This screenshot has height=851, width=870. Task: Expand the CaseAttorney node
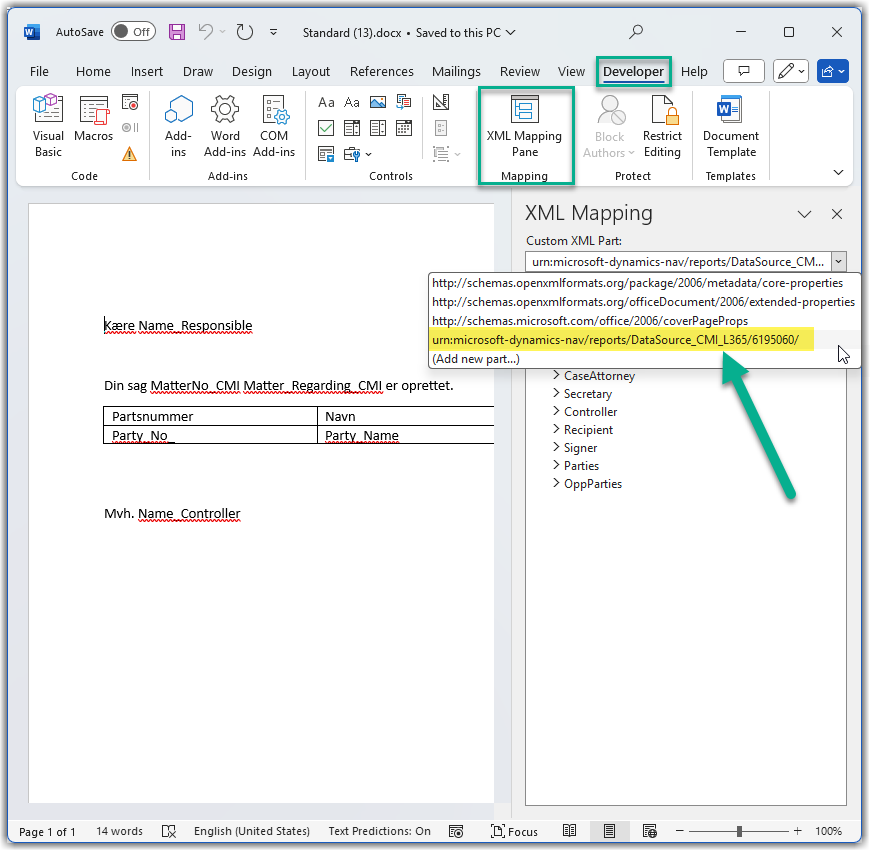(x=557, y=376)
